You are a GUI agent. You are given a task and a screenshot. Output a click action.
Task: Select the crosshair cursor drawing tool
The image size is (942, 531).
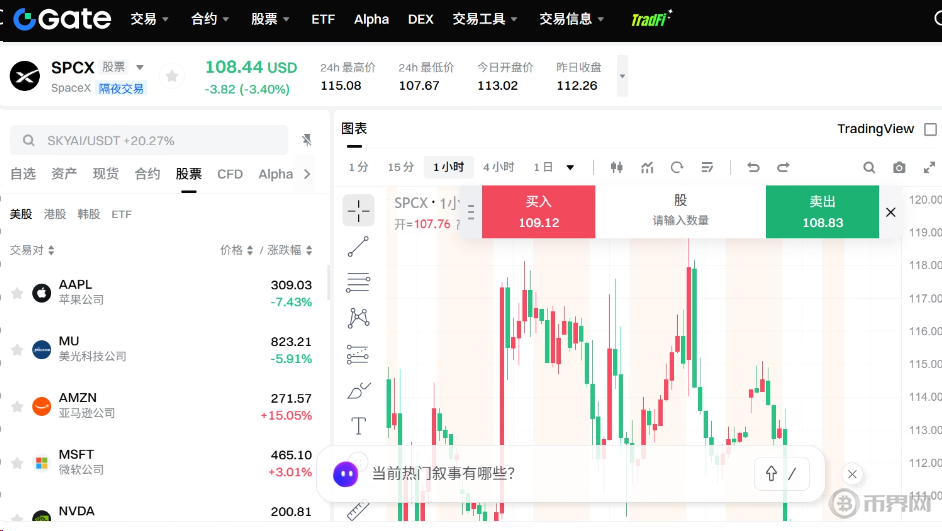358,211
